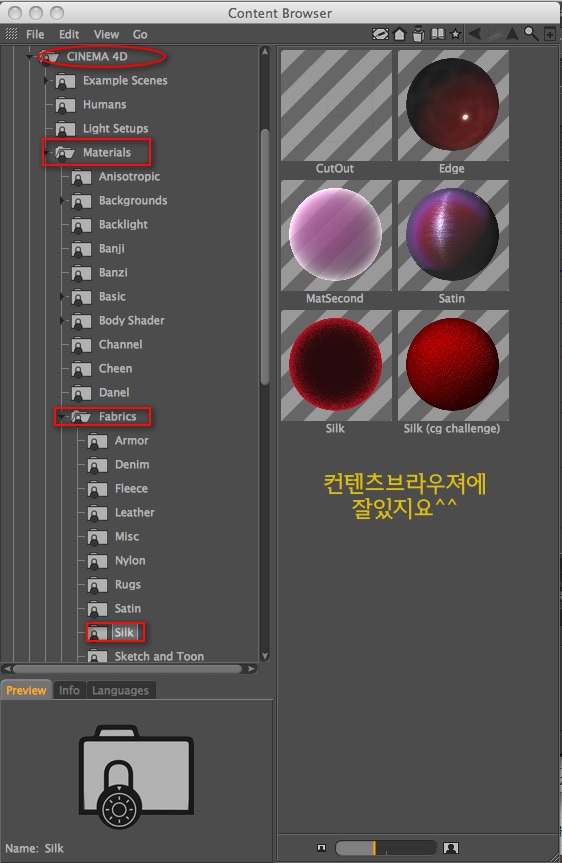Click the Anisotropic folder icon

(x=81, y=177)
